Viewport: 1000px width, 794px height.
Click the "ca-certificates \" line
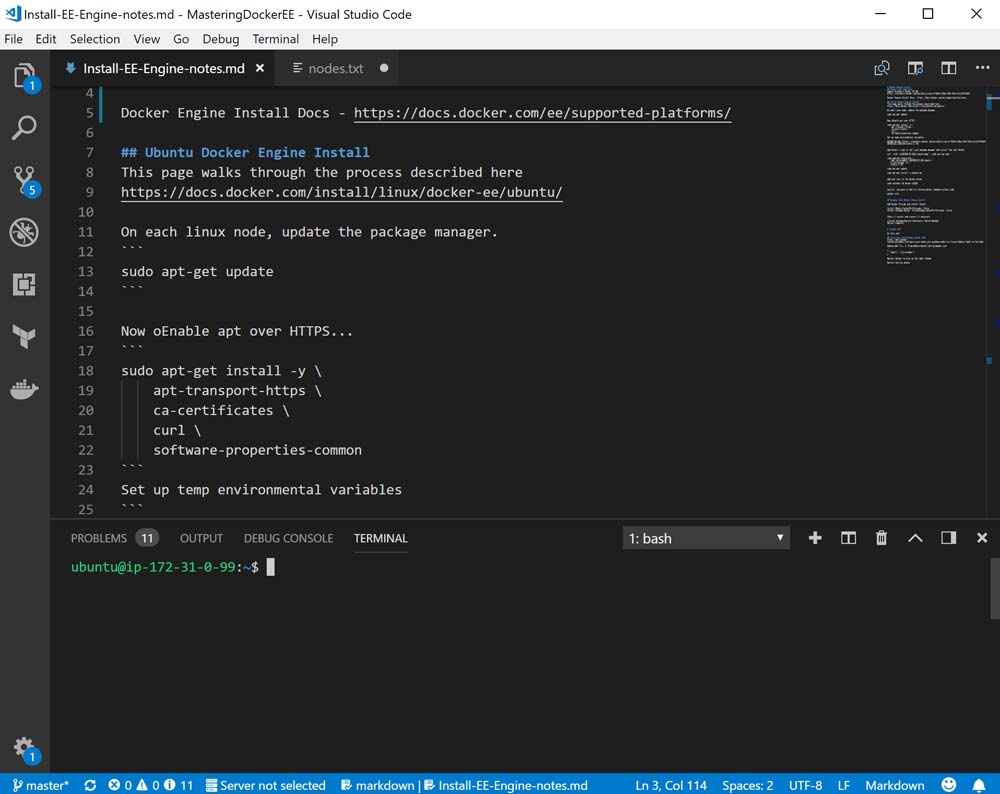click(x=221, y=410)
